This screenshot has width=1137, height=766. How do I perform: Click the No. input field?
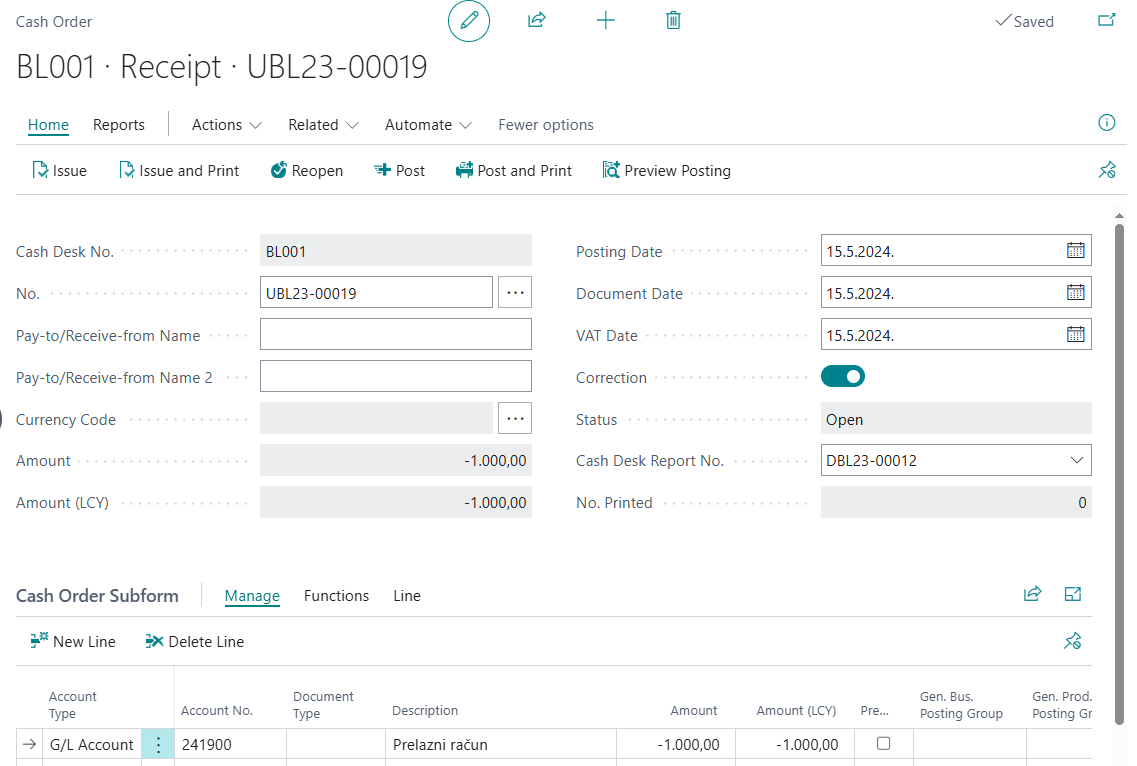[376, 292]
